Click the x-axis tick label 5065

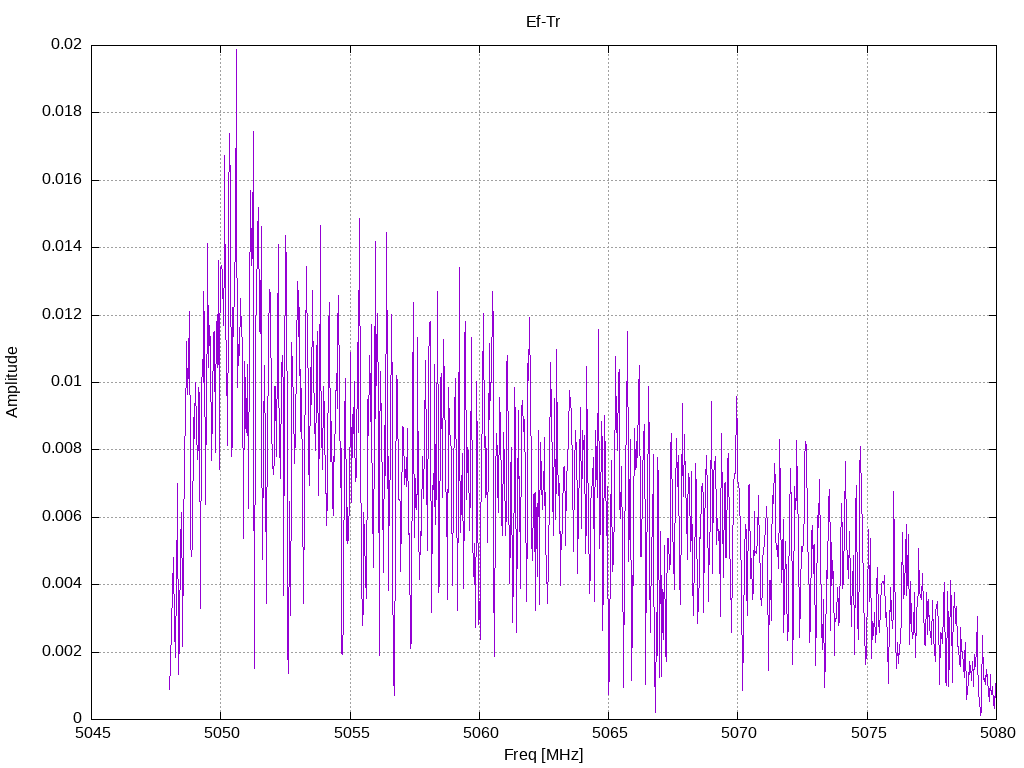609,733
